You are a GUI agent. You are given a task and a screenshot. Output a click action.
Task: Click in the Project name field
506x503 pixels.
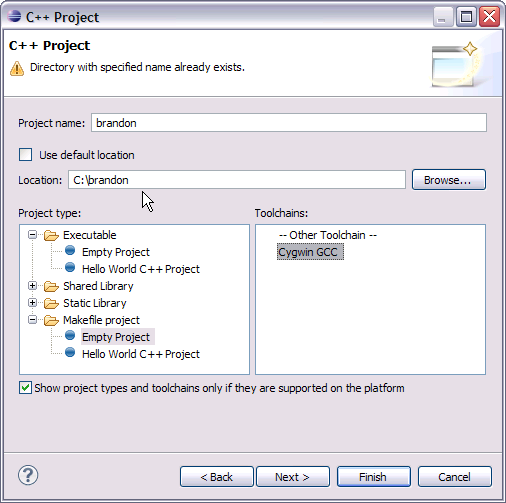289,123
